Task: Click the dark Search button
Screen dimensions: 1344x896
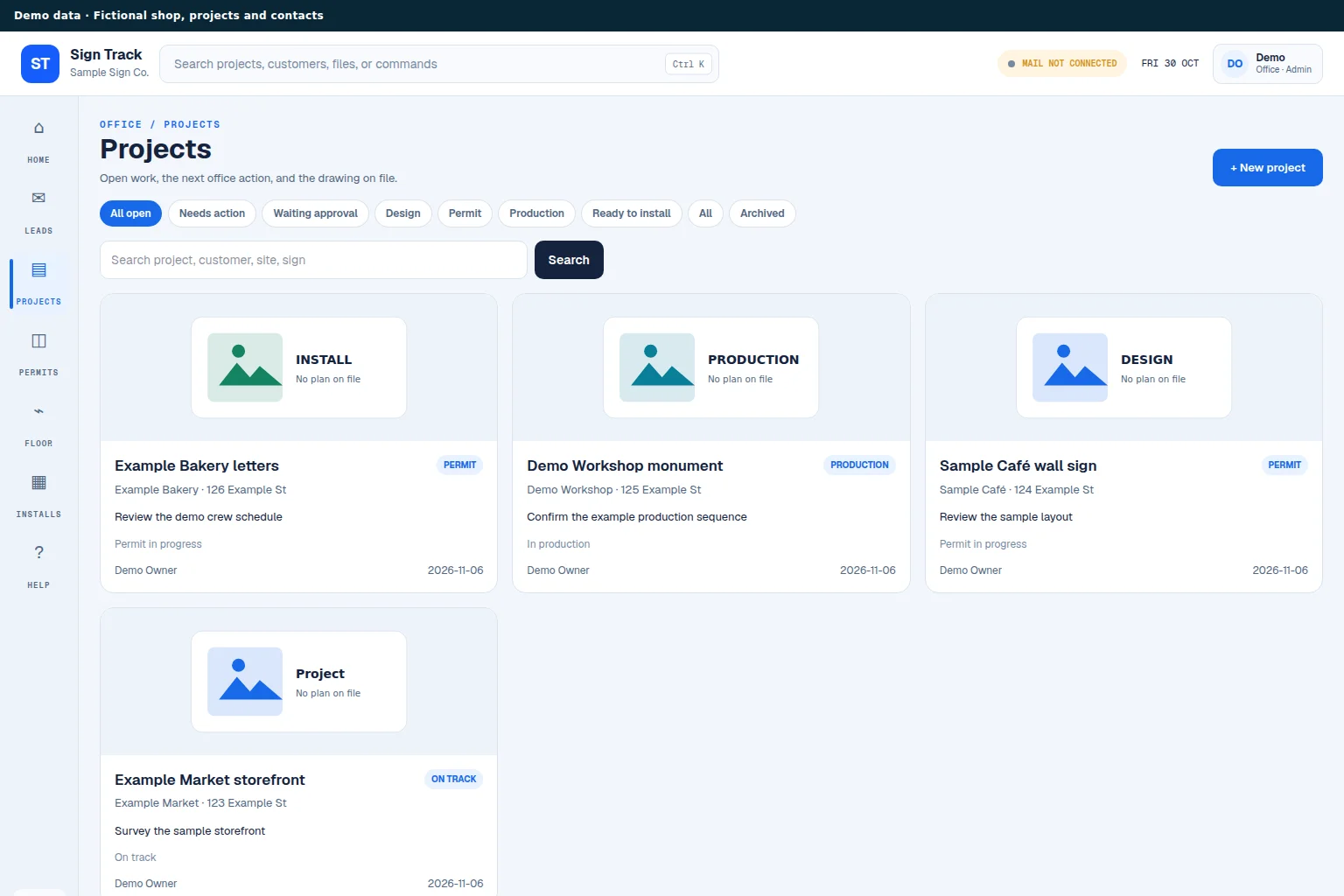Action: coord(569,260)
